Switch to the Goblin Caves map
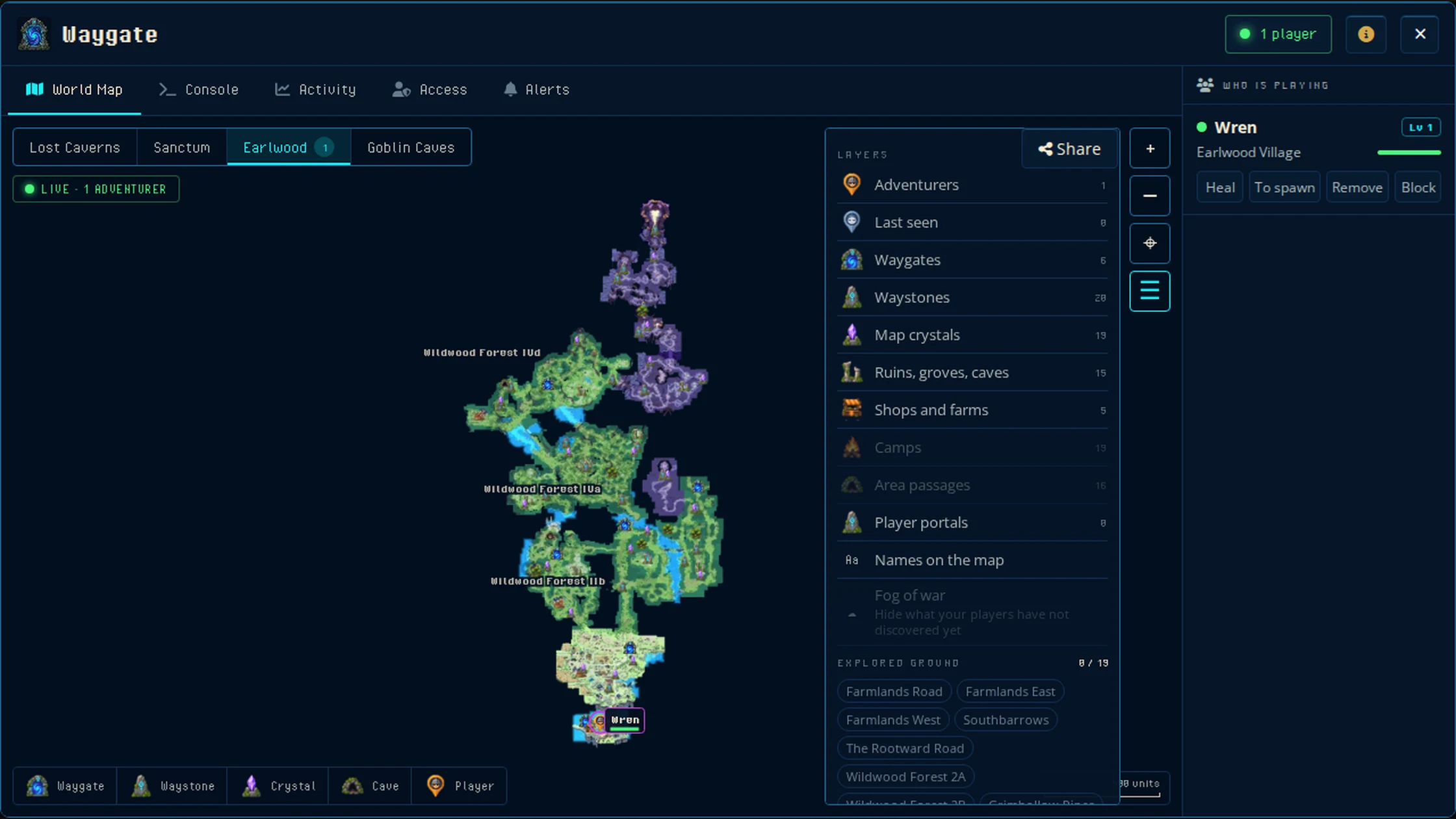1456x819 pixels. click(x=411, y=148)
